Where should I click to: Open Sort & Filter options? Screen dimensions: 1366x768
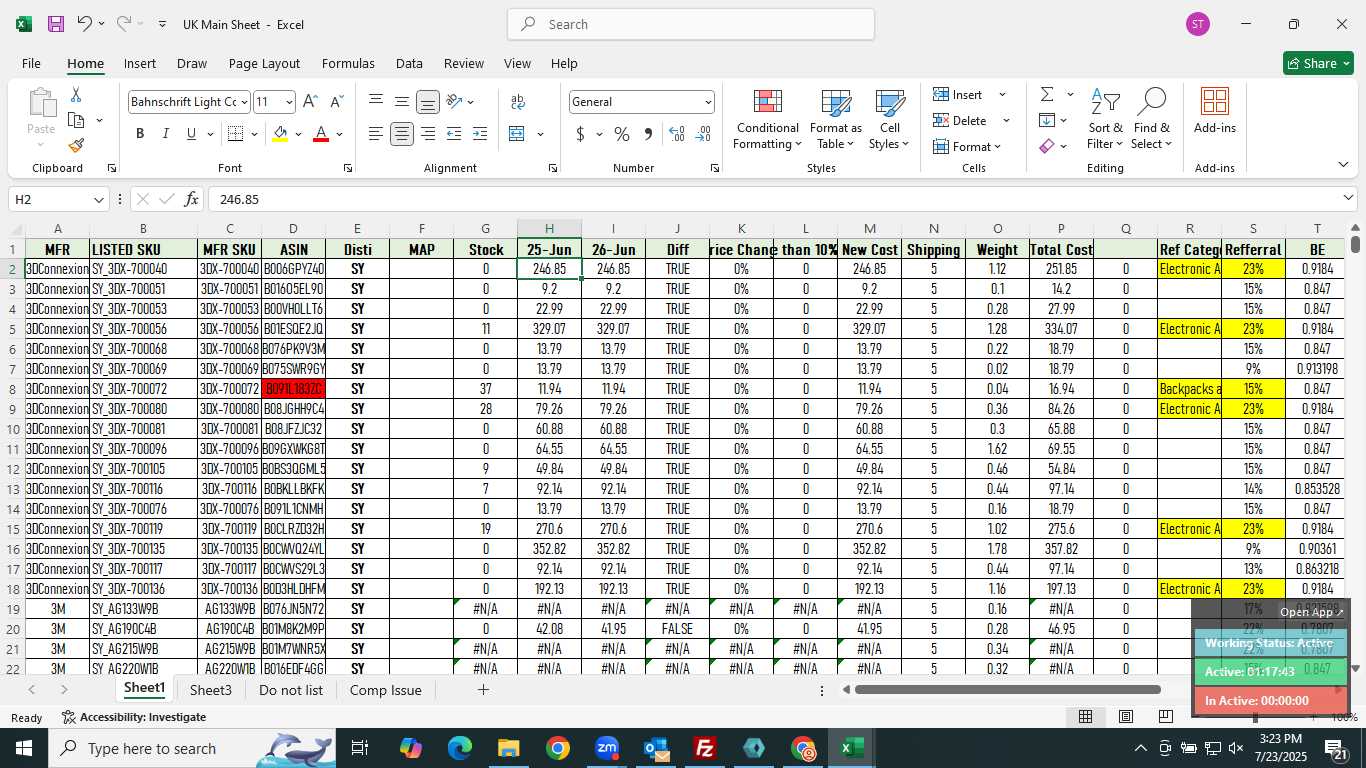click(x=1105, y=119)
